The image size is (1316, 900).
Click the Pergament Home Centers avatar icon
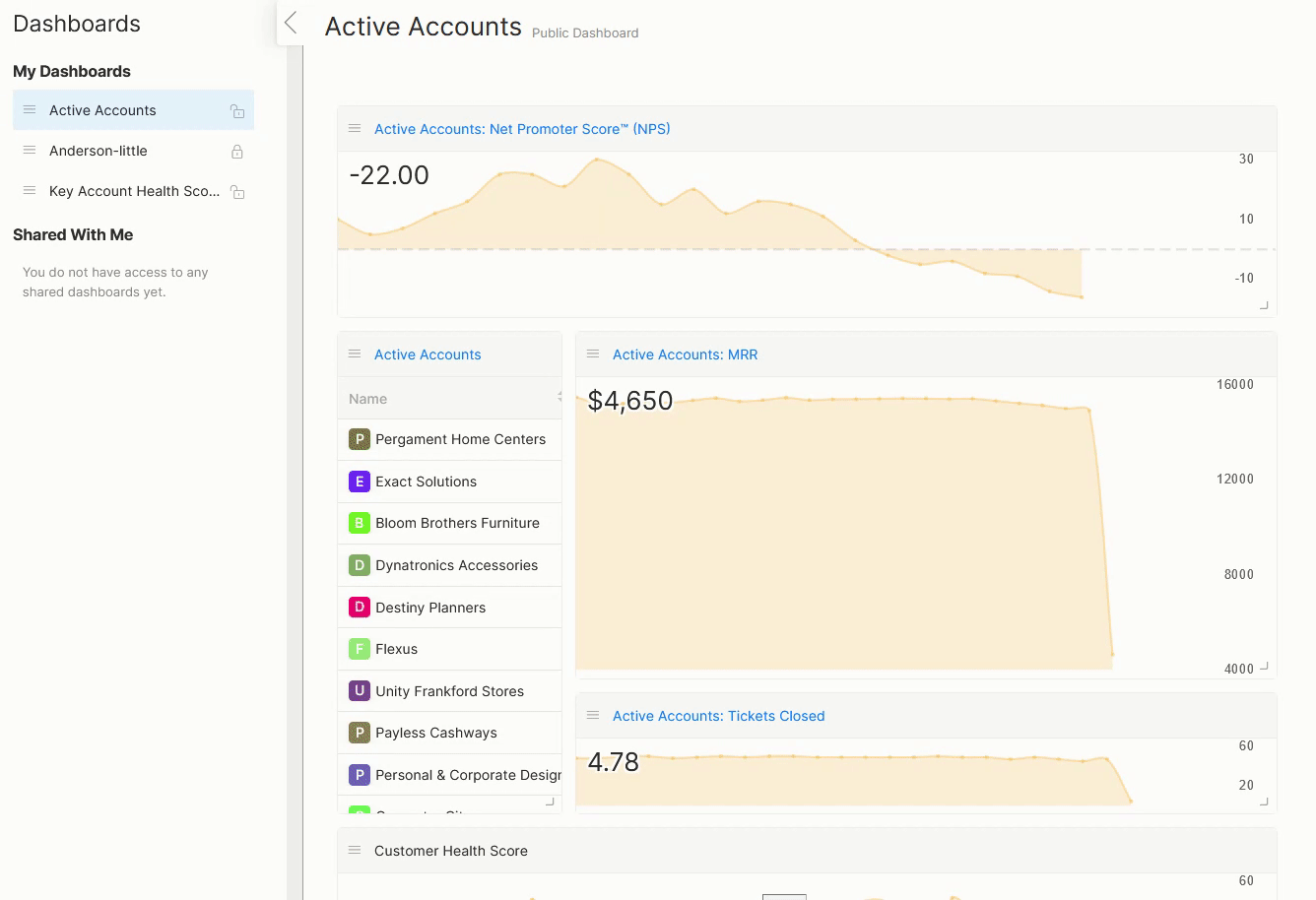[x=360, y=439]
